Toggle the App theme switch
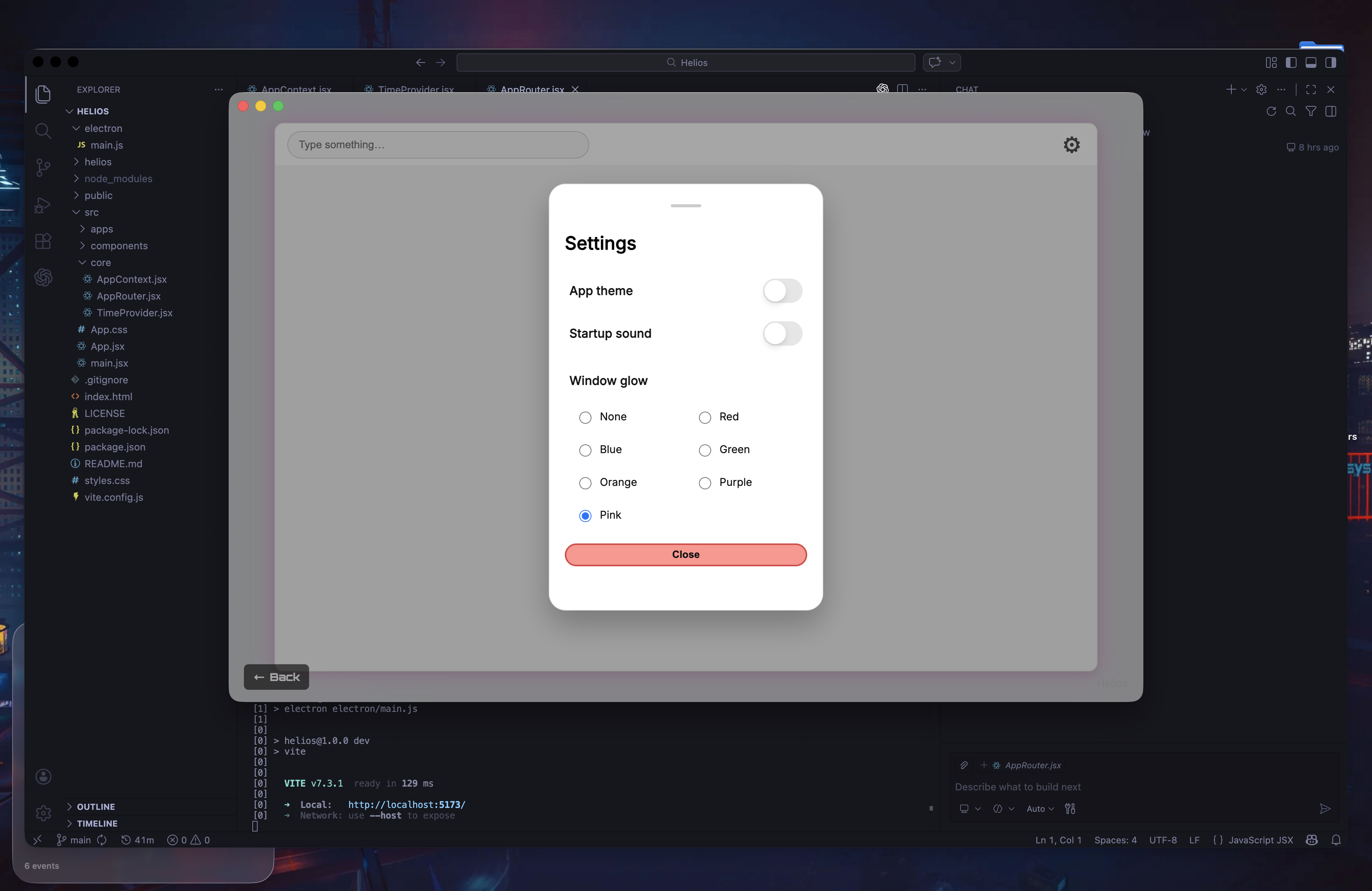This screenshot has height=891, width=1372. point(782,291)
